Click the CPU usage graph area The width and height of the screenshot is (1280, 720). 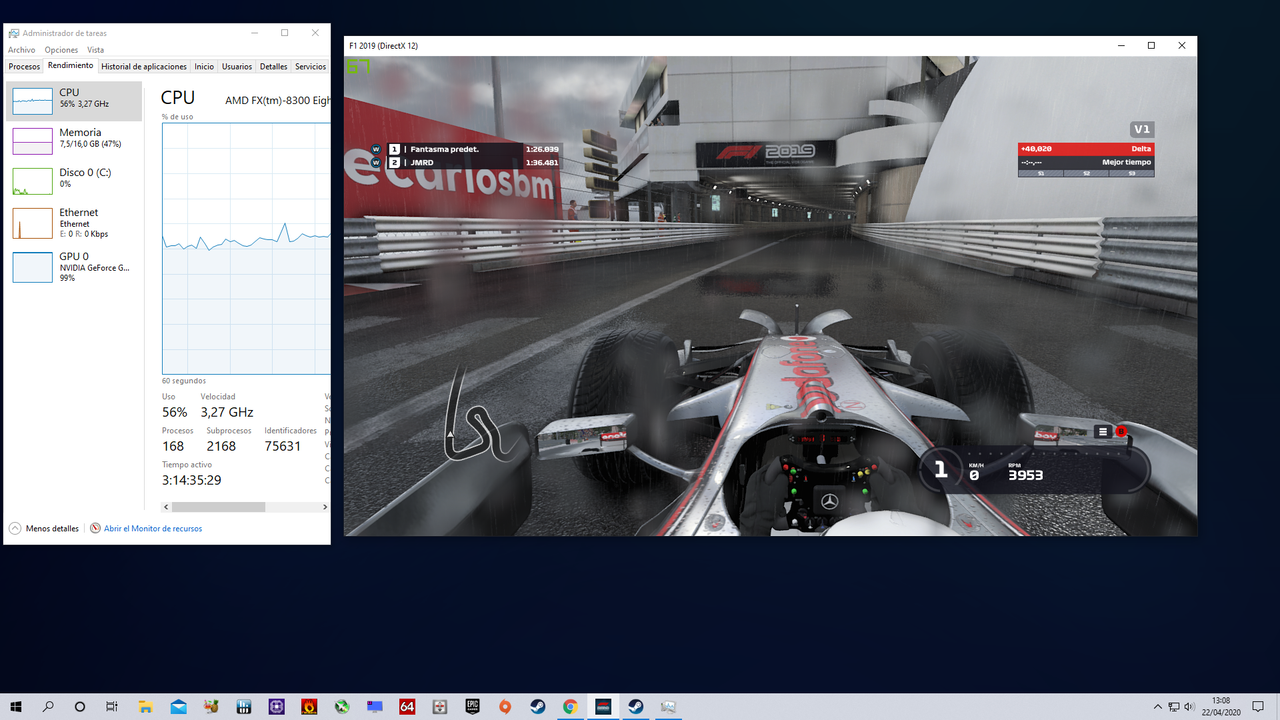click(x=246, y=248)
